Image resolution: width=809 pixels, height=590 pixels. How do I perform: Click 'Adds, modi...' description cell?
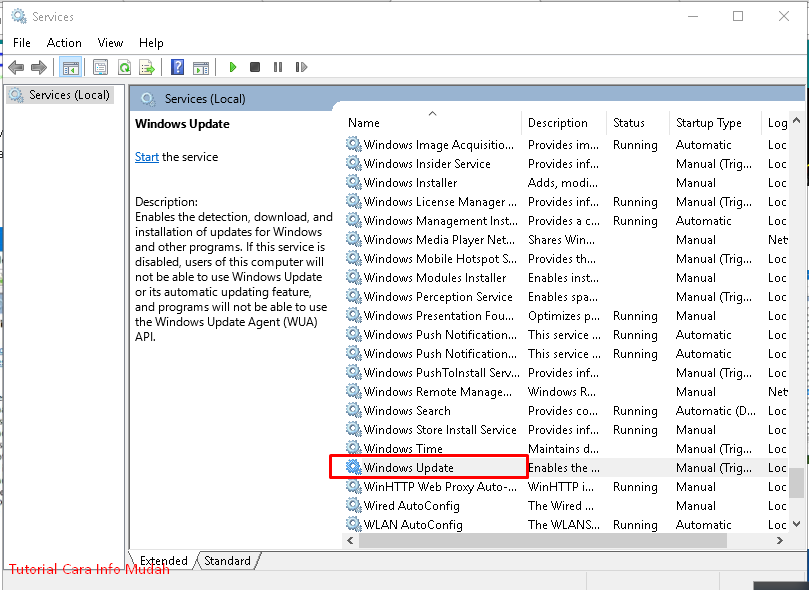point(563,183)
